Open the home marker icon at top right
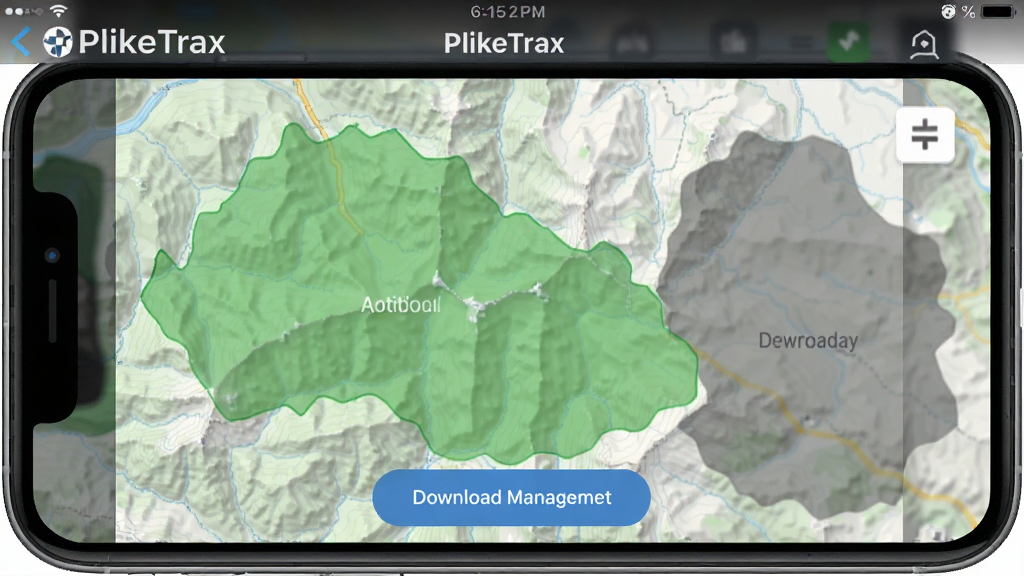The image size is (1024, 576). [x=924, y=44]
